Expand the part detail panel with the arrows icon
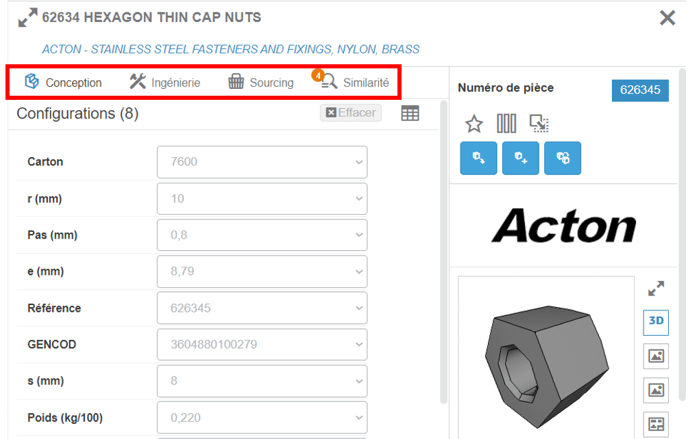 point(27,18)
